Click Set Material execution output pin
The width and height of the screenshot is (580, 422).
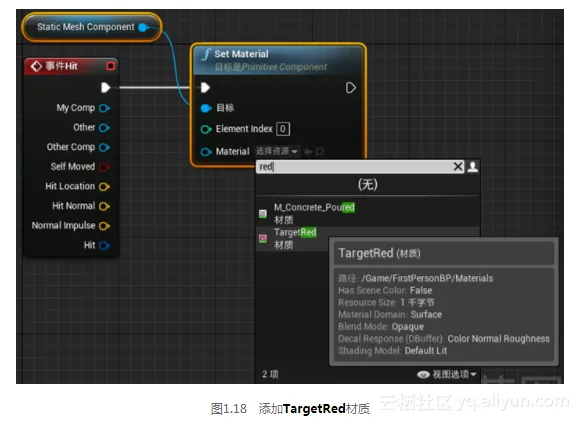pyautogui.click(x=351, y=88)
